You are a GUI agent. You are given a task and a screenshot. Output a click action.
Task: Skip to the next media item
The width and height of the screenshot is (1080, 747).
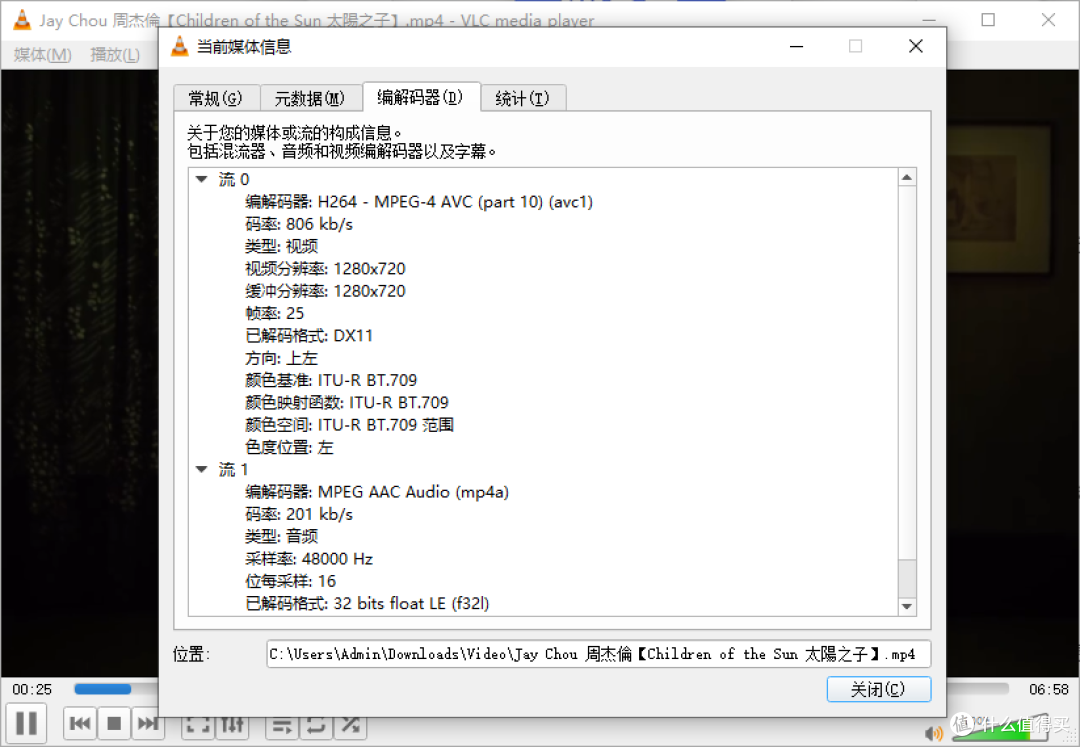click(x=147, y=724)
